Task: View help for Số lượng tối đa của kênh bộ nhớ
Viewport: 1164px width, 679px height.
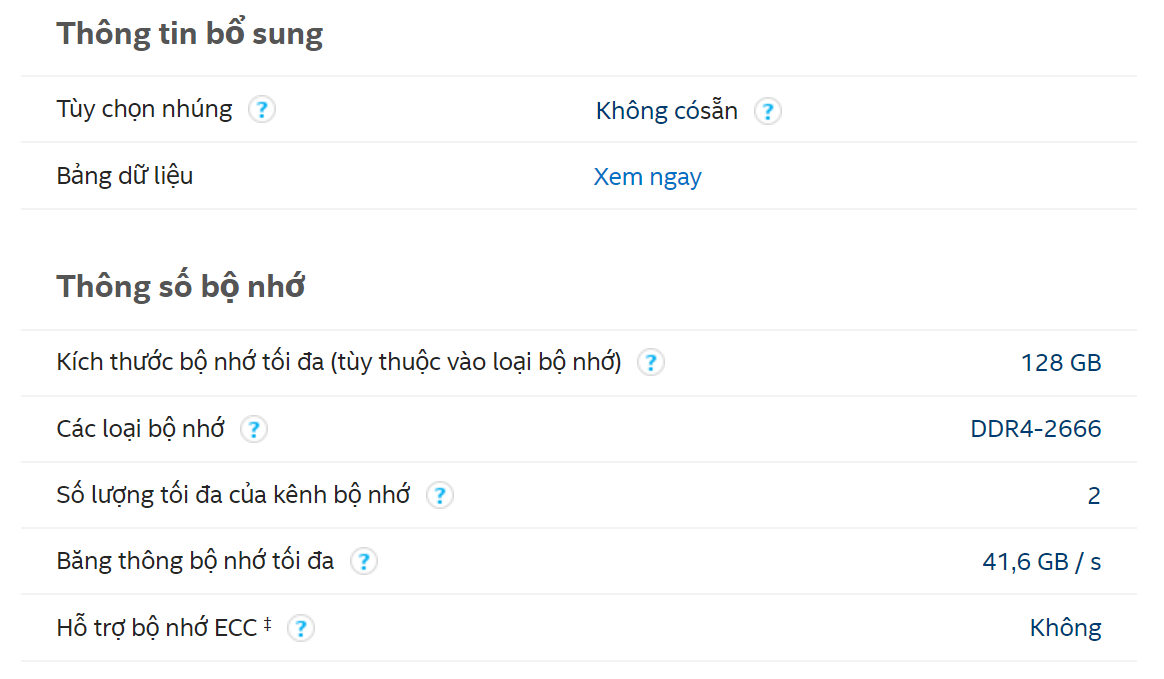Action: pos(439,495)
